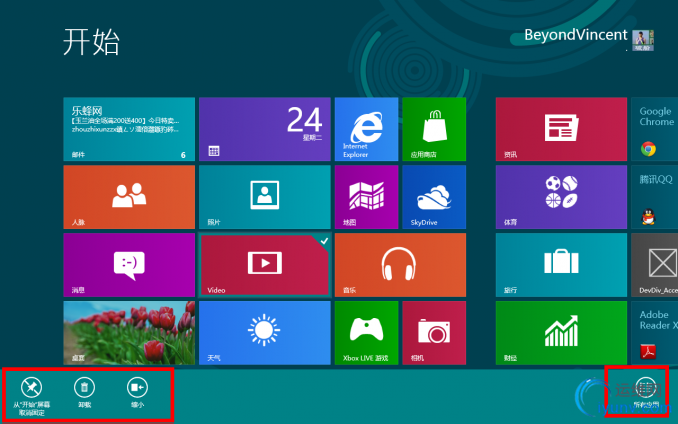The height and width of the screenshot is (424, 678).
Task: Open the News (资讯) tile
Action: pos(561,129)
